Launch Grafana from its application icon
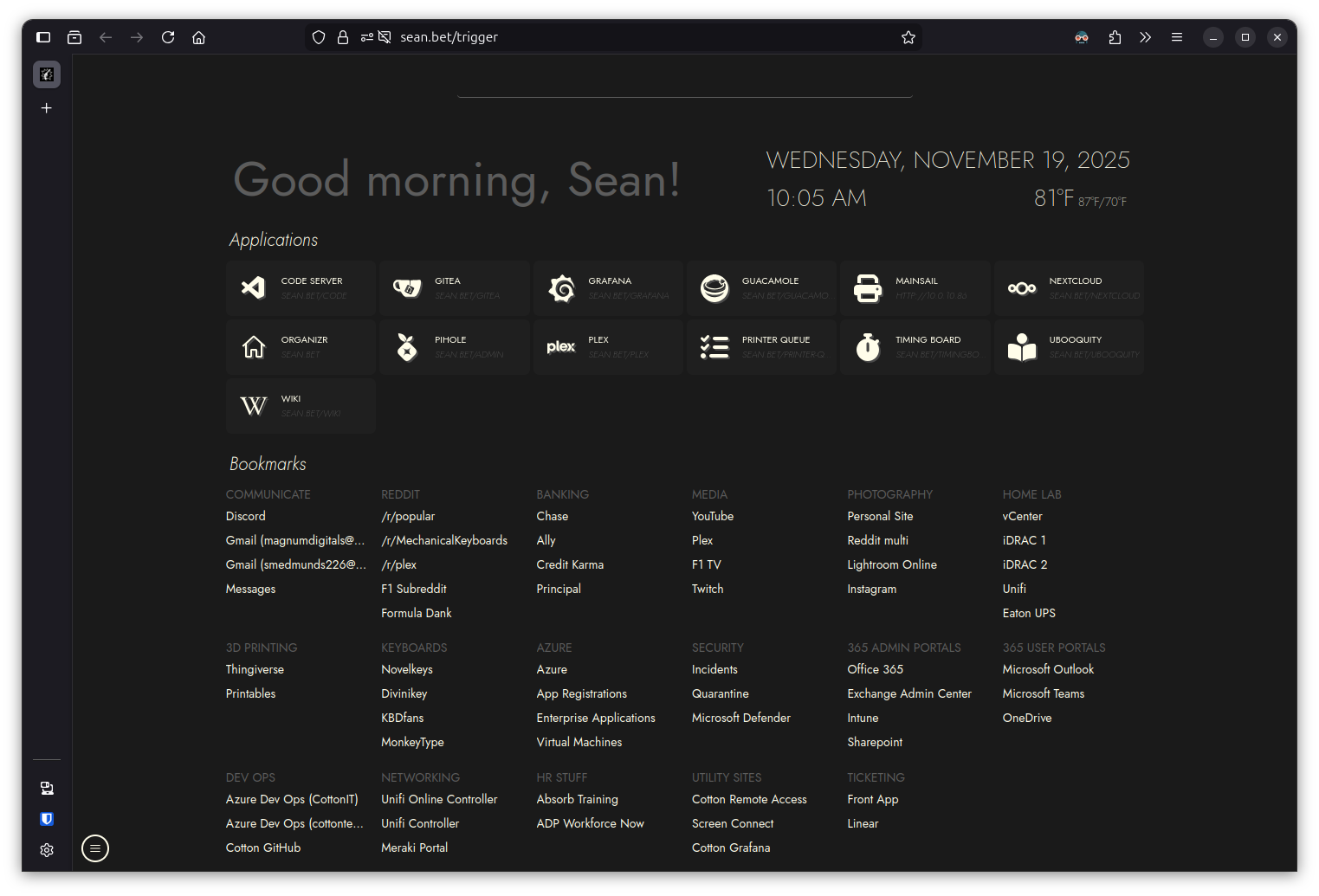 tap(561, 287)
